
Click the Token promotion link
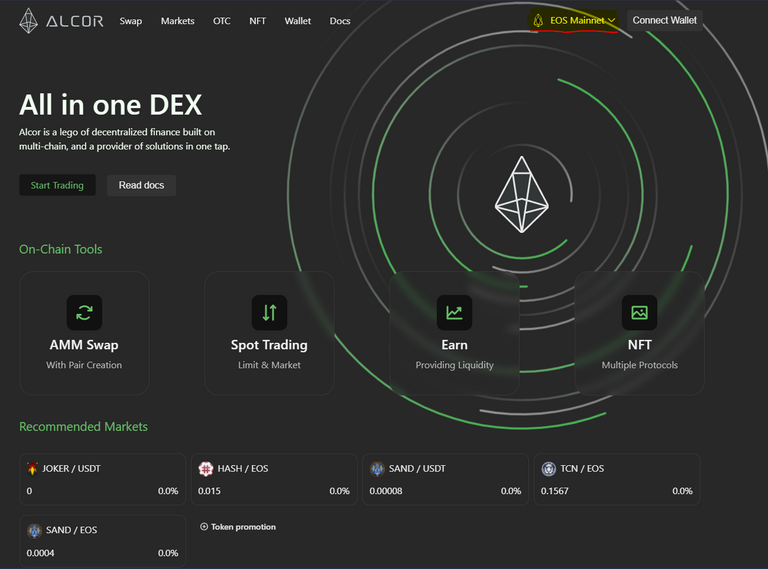(x=238, y=527)
